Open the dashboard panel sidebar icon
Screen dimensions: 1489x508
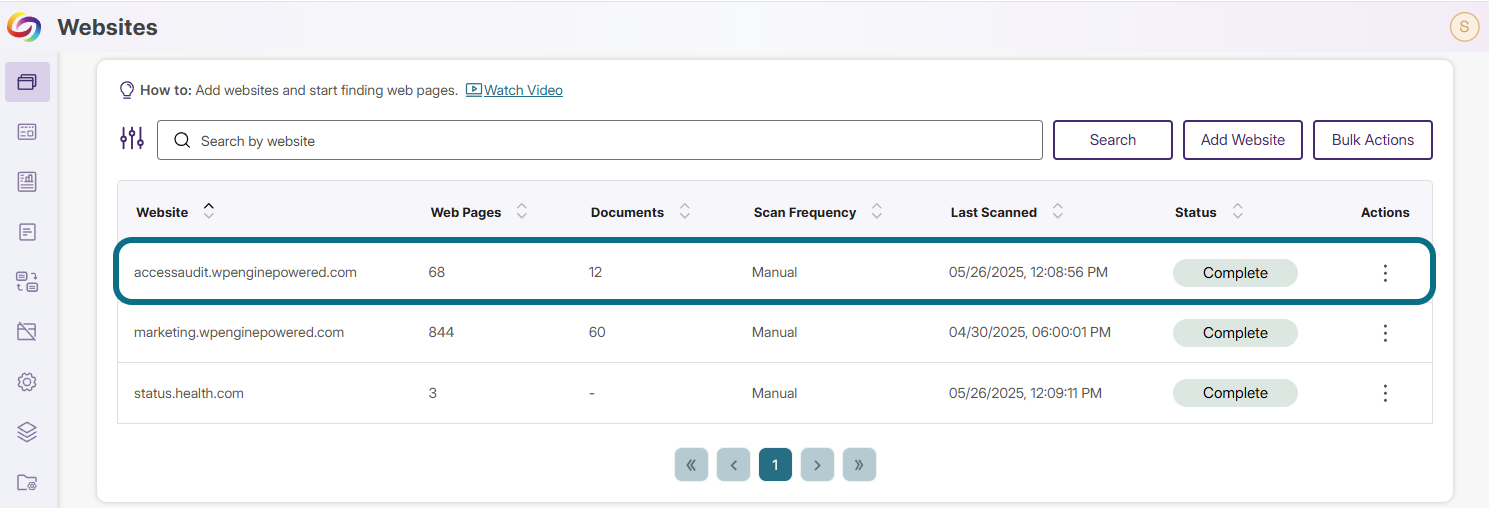pos(27,132)
